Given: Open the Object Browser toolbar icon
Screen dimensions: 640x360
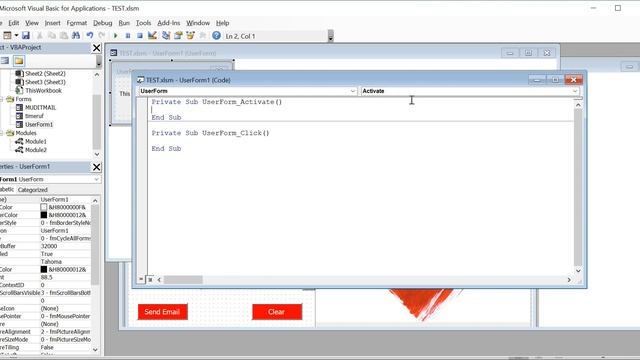Looking at the screenshot, I should [x=190, y=36].
